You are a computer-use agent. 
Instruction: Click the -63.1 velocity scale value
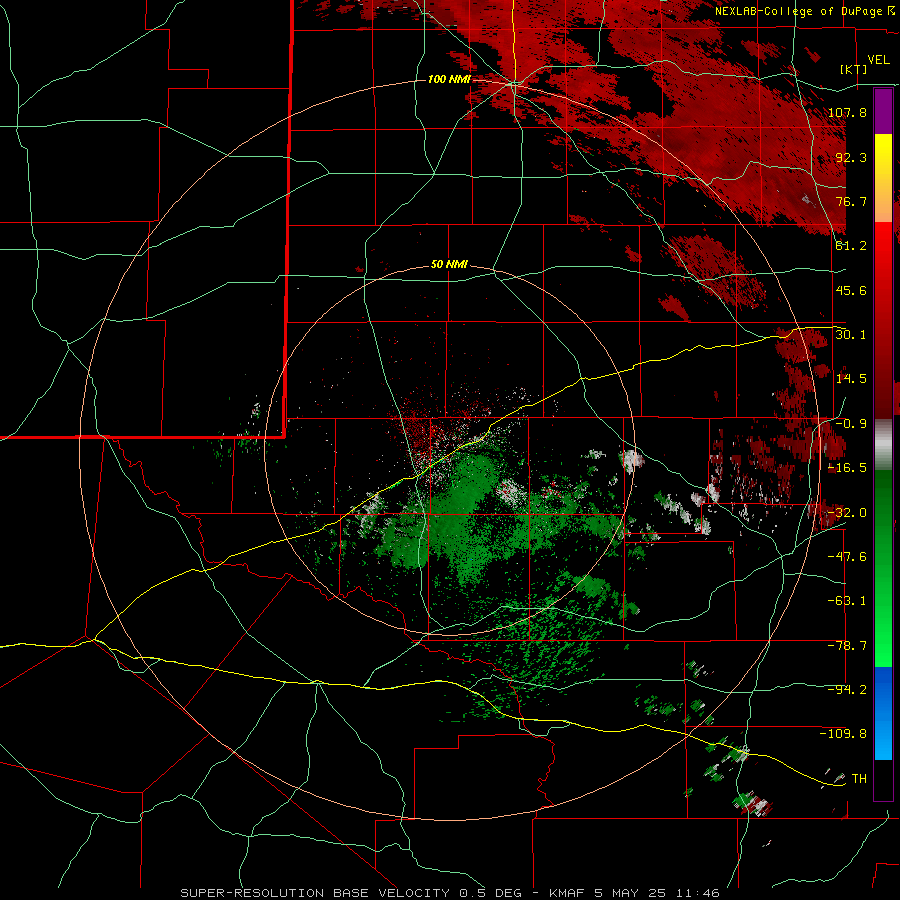click(847, 601)
